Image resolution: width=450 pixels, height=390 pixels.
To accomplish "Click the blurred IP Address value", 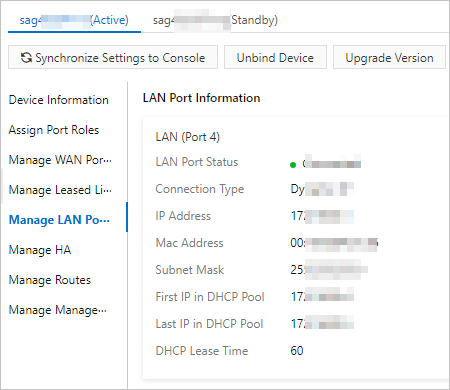I will pos(322,216).
